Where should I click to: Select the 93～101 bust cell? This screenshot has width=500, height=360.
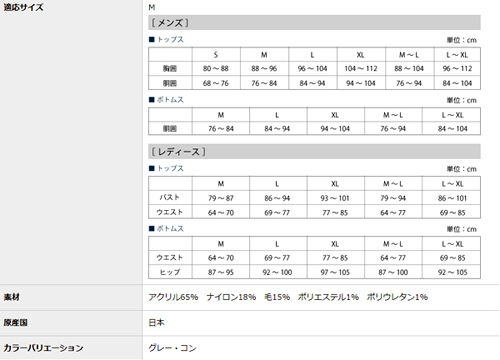(x=335, y=198)
